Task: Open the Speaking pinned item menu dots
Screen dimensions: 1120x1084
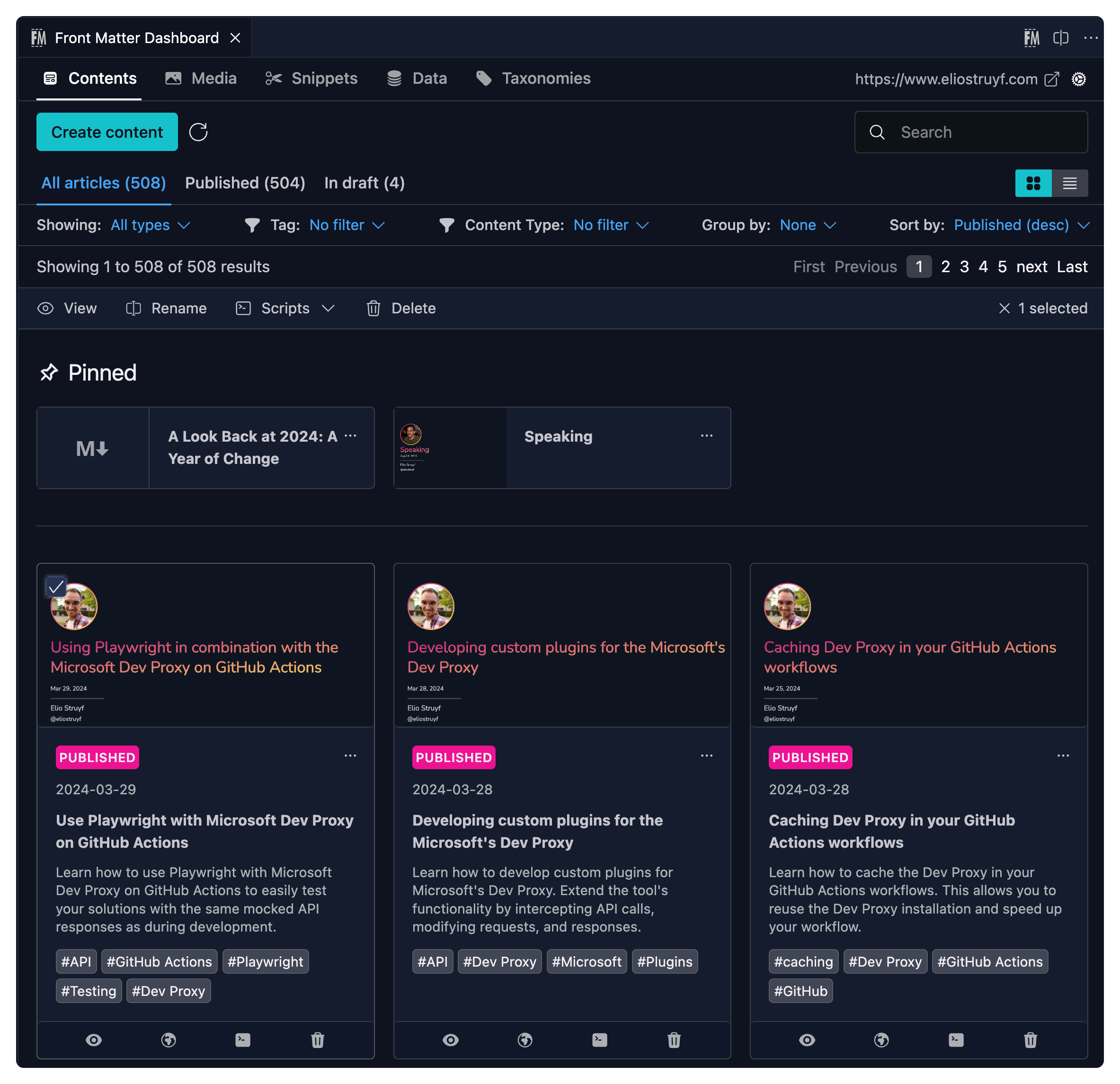Action: pyautogui.click(x=706, y=435)
